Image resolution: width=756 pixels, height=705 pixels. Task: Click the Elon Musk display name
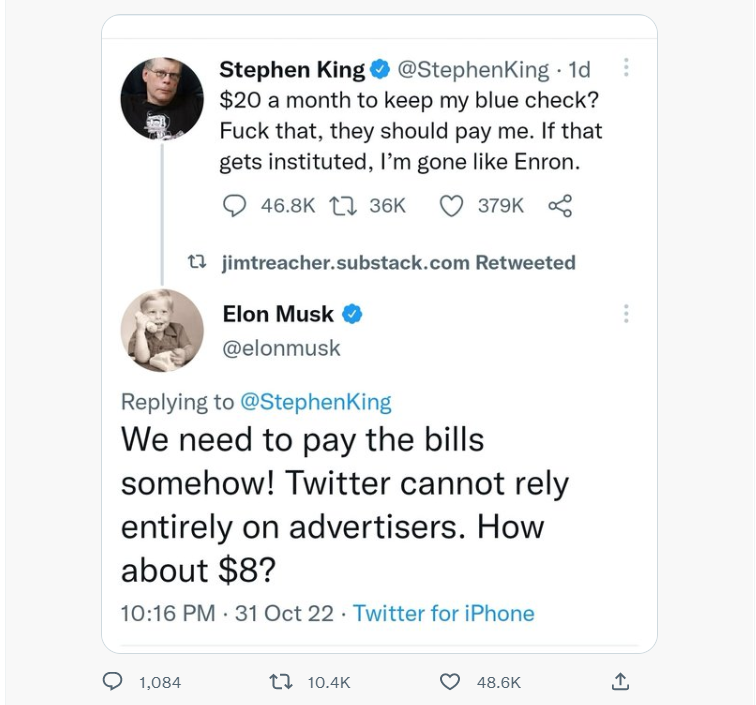[278, 314]
